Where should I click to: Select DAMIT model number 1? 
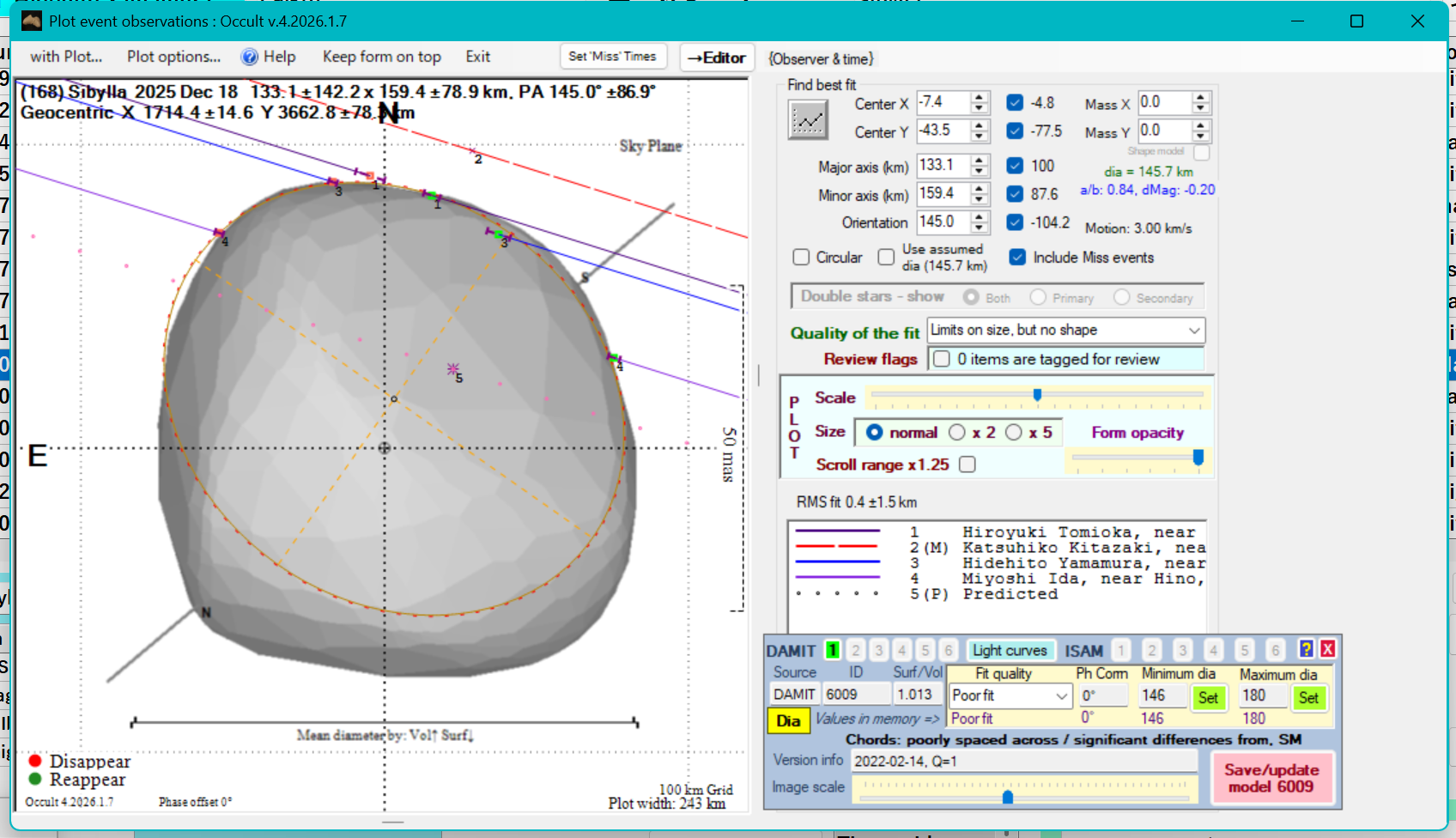tap(832, 650)
